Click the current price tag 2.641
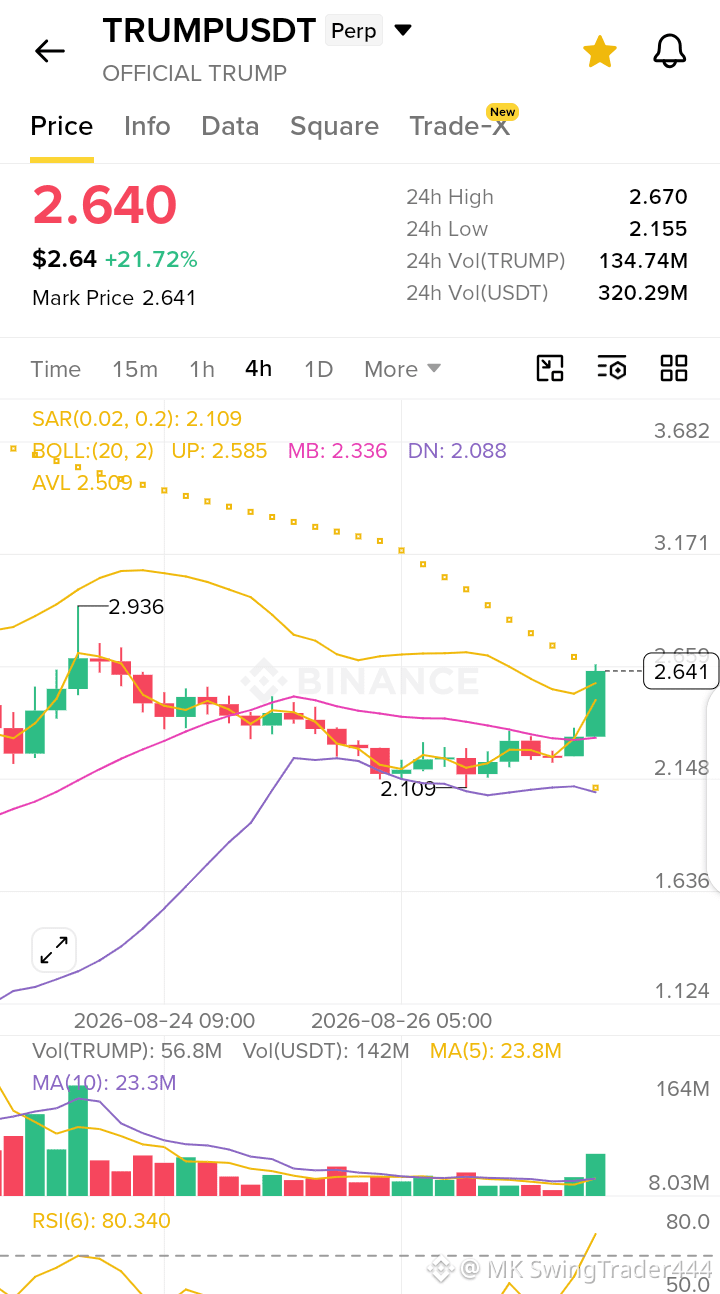This screenshot has width=720, height=1294. click(x=682, y=671)
